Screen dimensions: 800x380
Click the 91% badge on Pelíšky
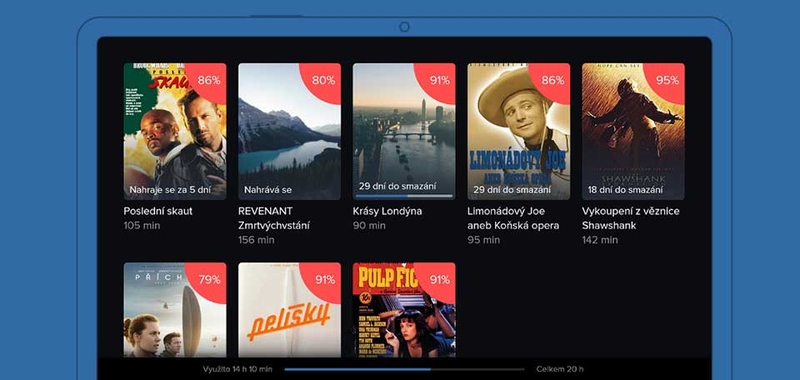pos(323,280)
